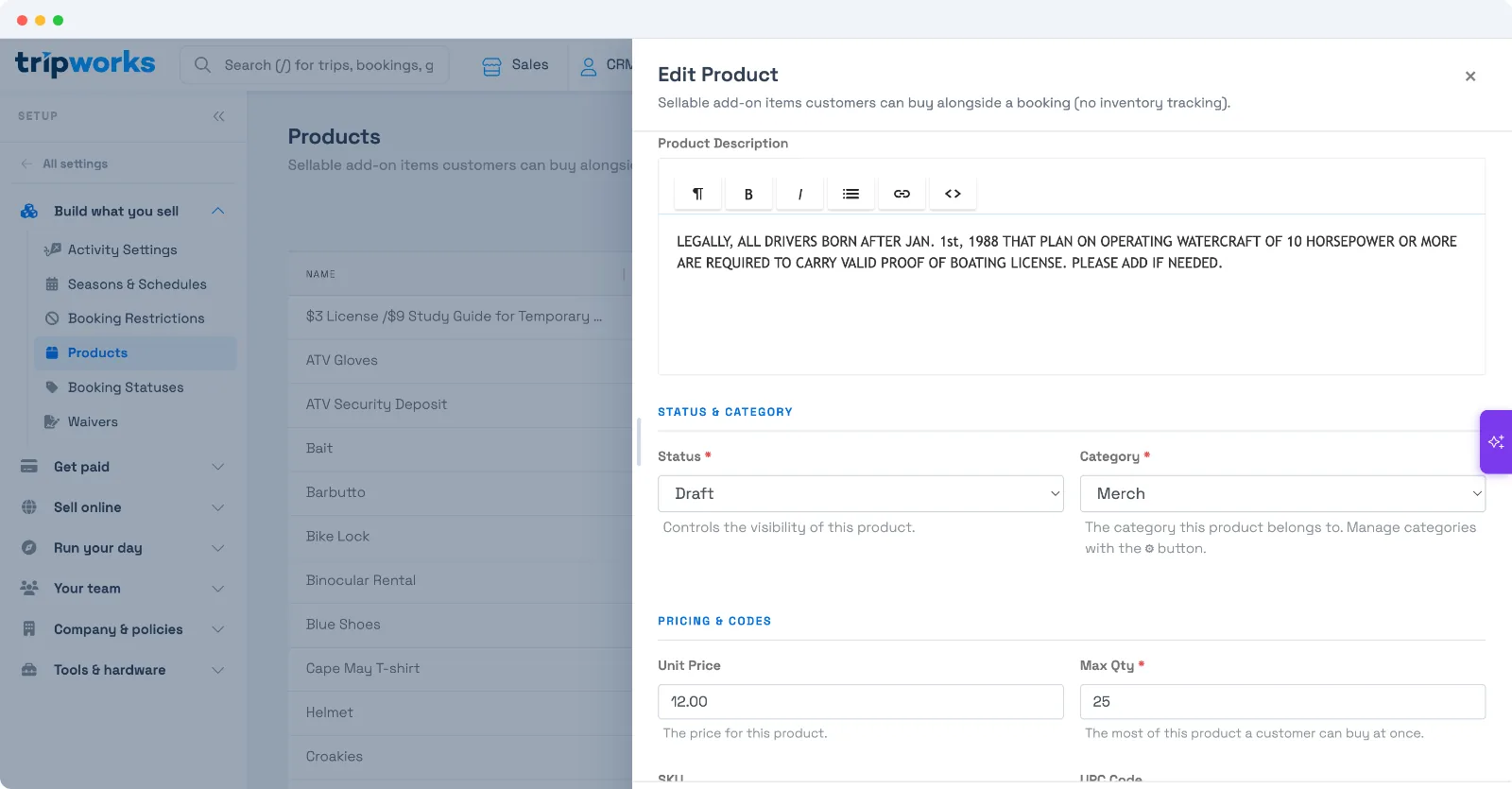Click the Company & policies building icon

pos(29,629)
